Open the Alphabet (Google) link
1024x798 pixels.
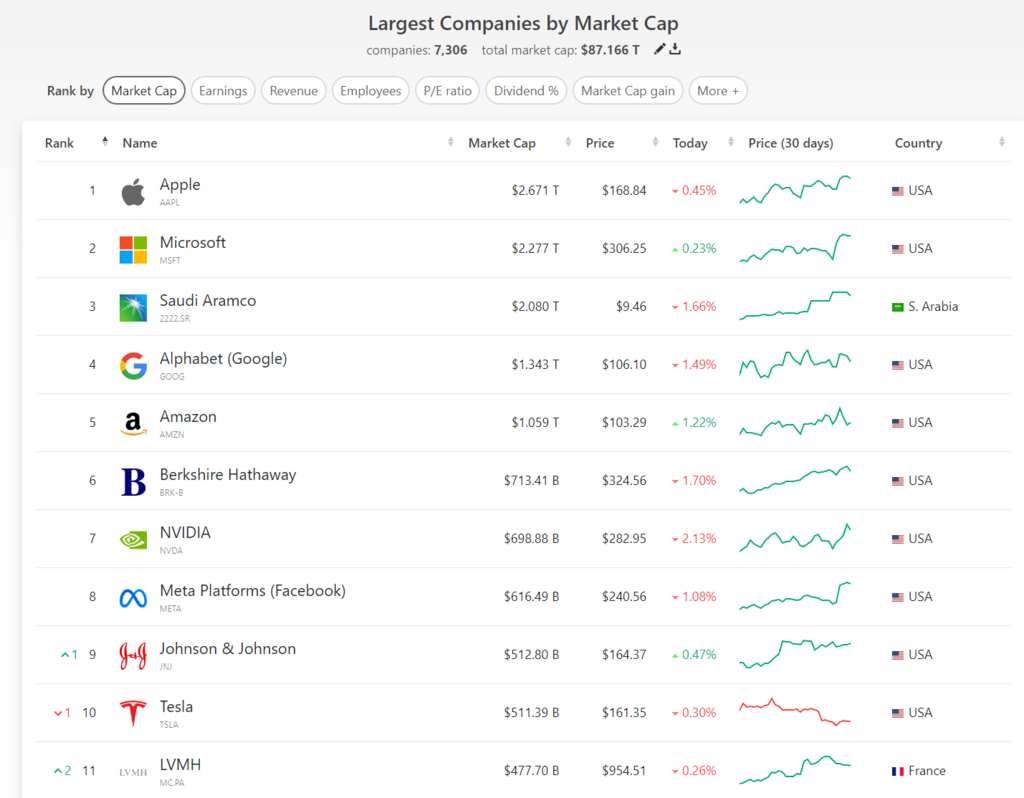click(x=223, y=359)
